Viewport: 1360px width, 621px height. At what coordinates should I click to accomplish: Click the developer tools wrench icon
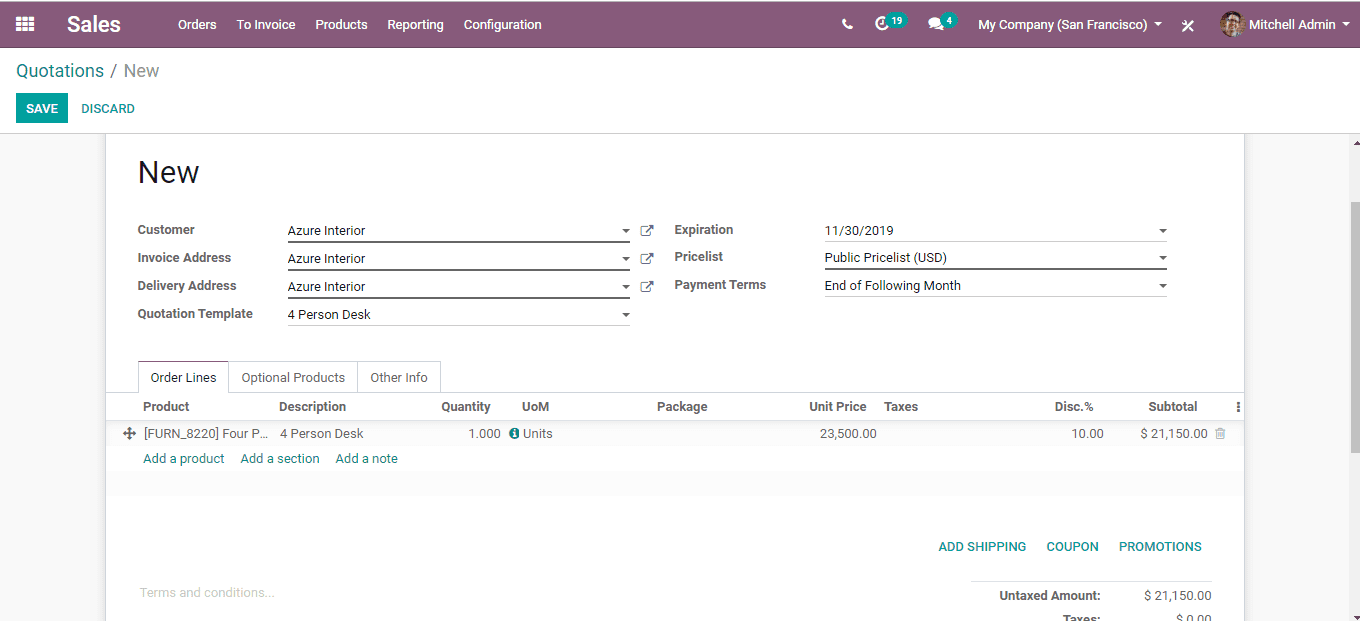point(1187,26)
